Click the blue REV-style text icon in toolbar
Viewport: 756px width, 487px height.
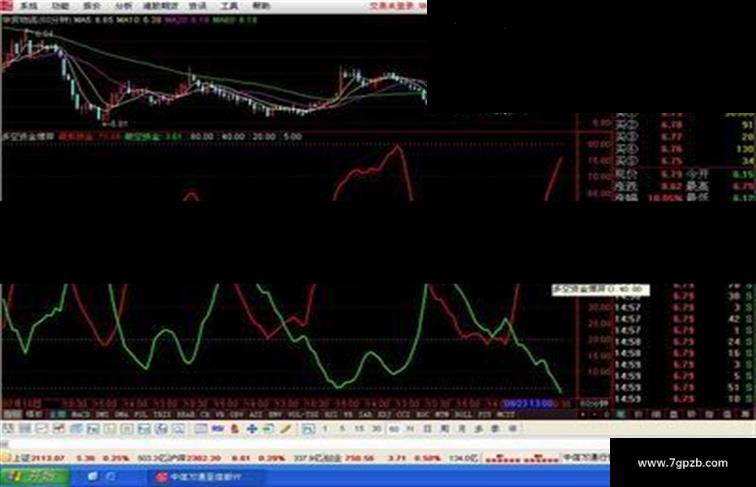tap(217, 429)
